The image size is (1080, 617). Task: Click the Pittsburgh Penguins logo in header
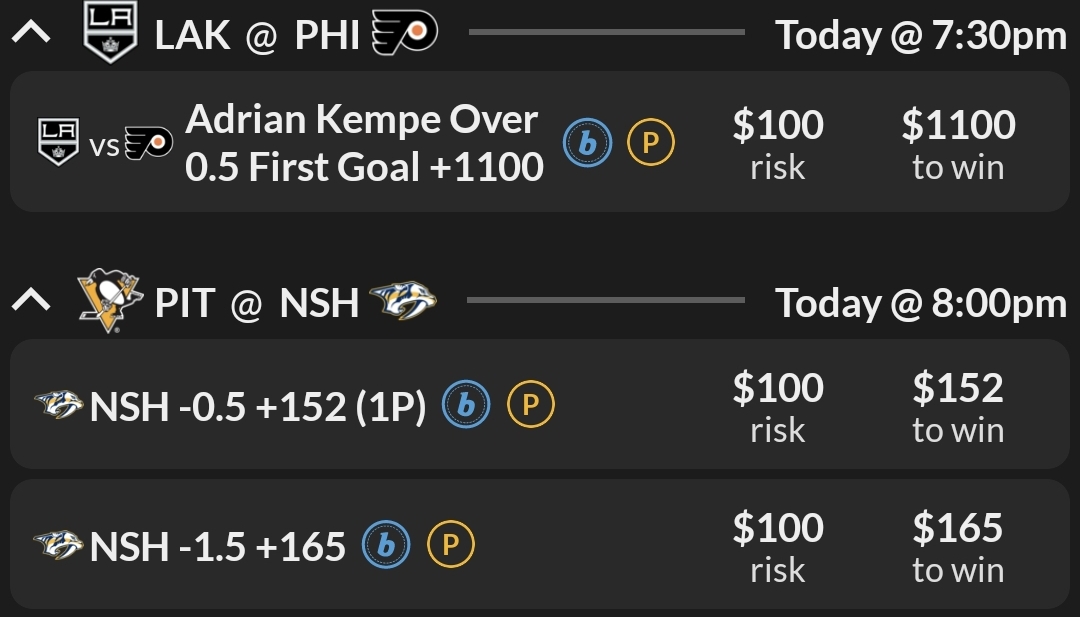click(x=110, y=300)
